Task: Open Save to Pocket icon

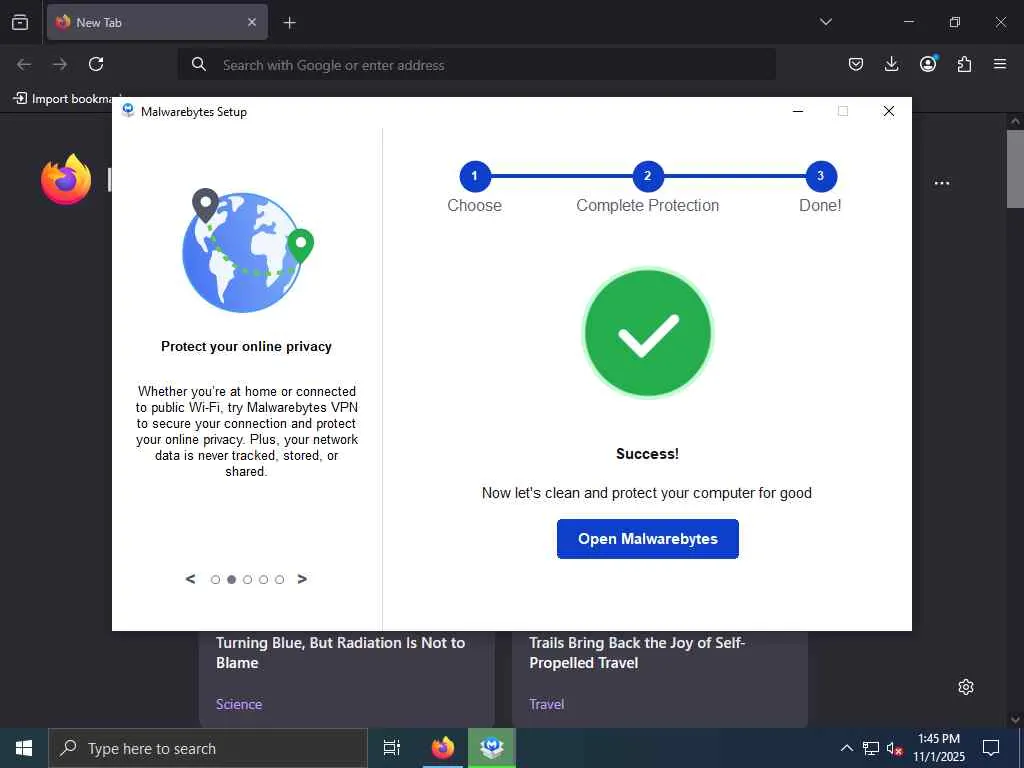Action: click(x=856, y=64)
